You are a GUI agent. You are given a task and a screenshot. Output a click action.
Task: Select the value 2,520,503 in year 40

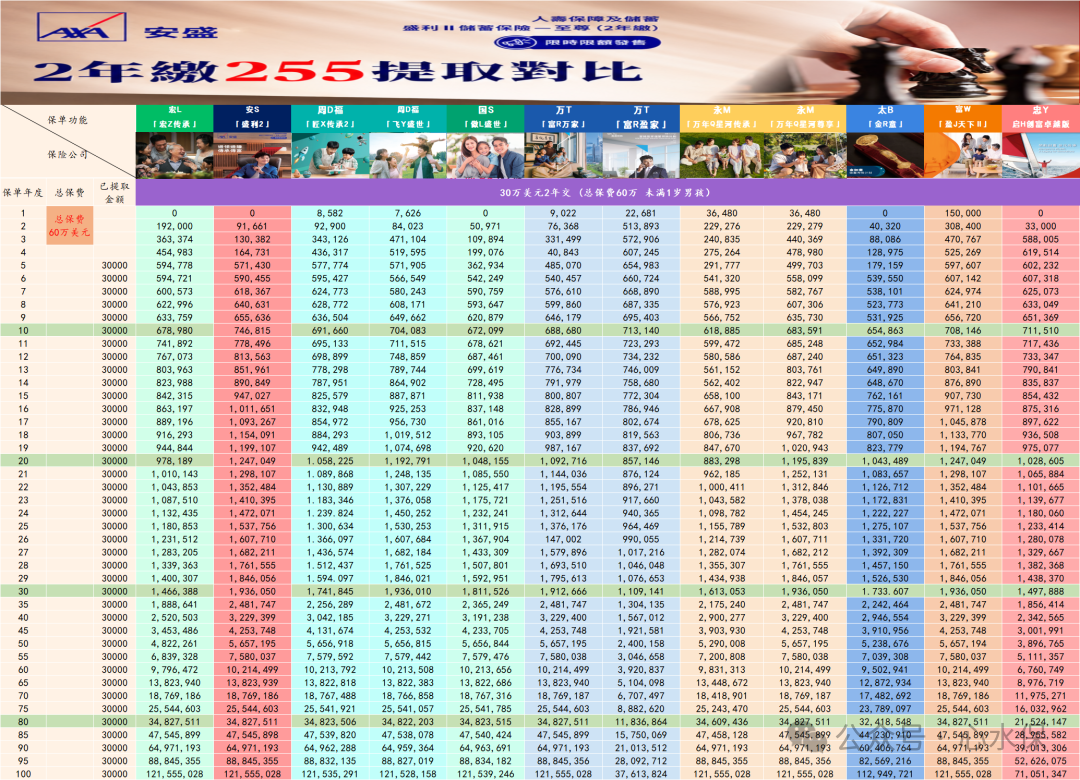[x=174, y=617]
